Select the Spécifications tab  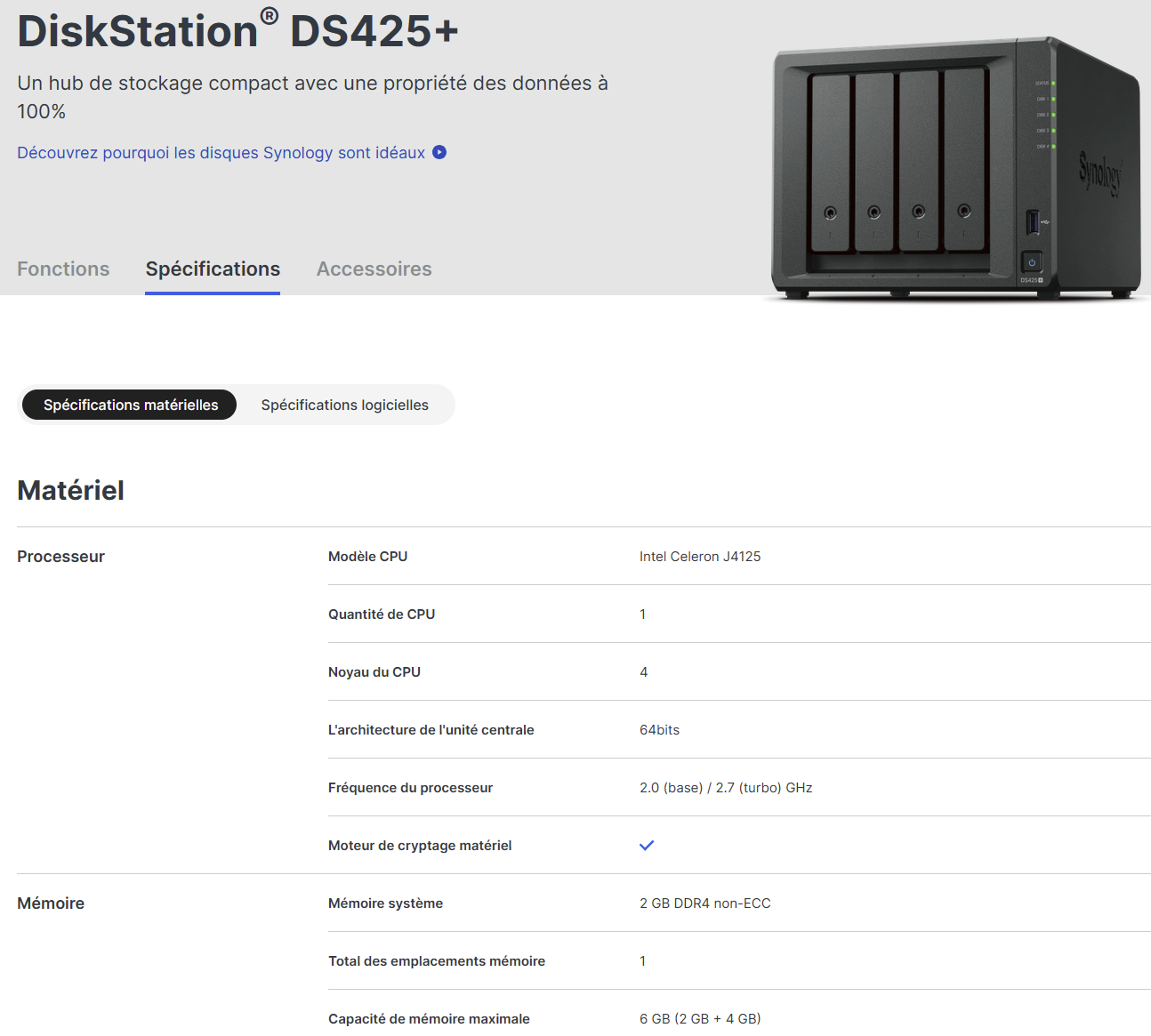pos(213,269)
